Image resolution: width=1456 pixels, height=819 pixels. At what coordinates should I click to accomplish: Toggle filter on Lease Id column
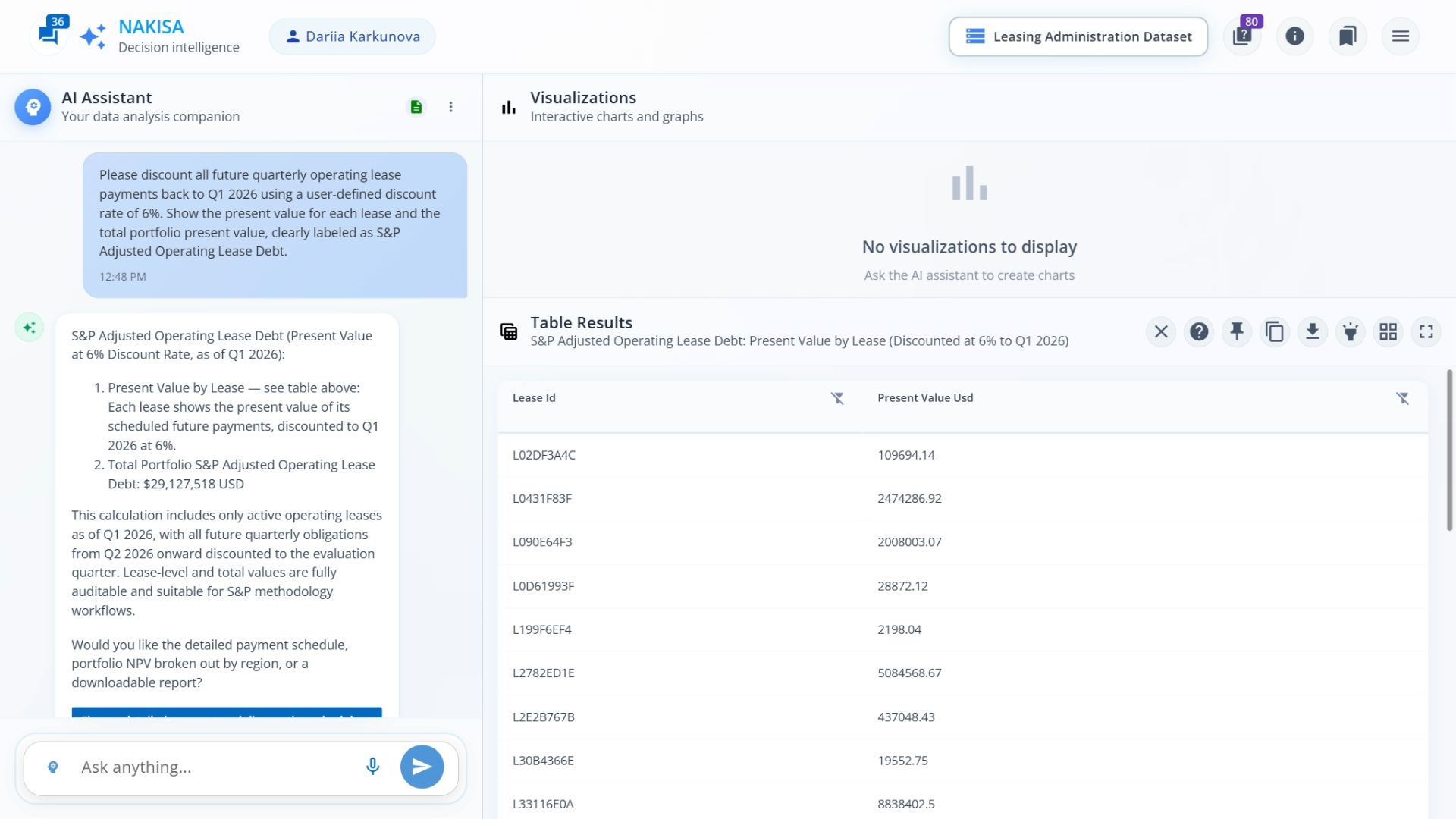click(x=837, y=398)
